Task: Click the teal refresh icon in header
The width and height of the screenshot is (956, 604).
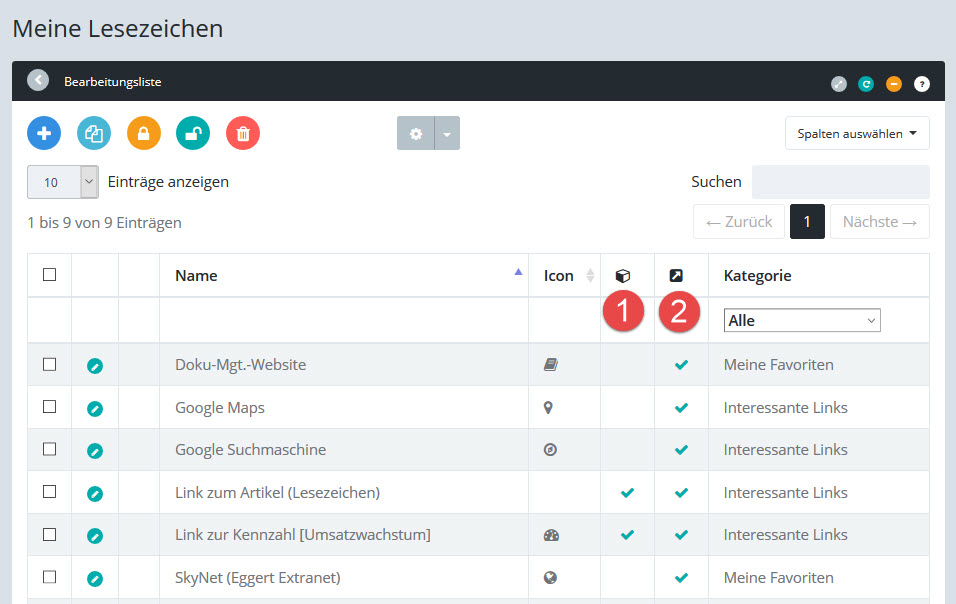Action: (866, 83)
